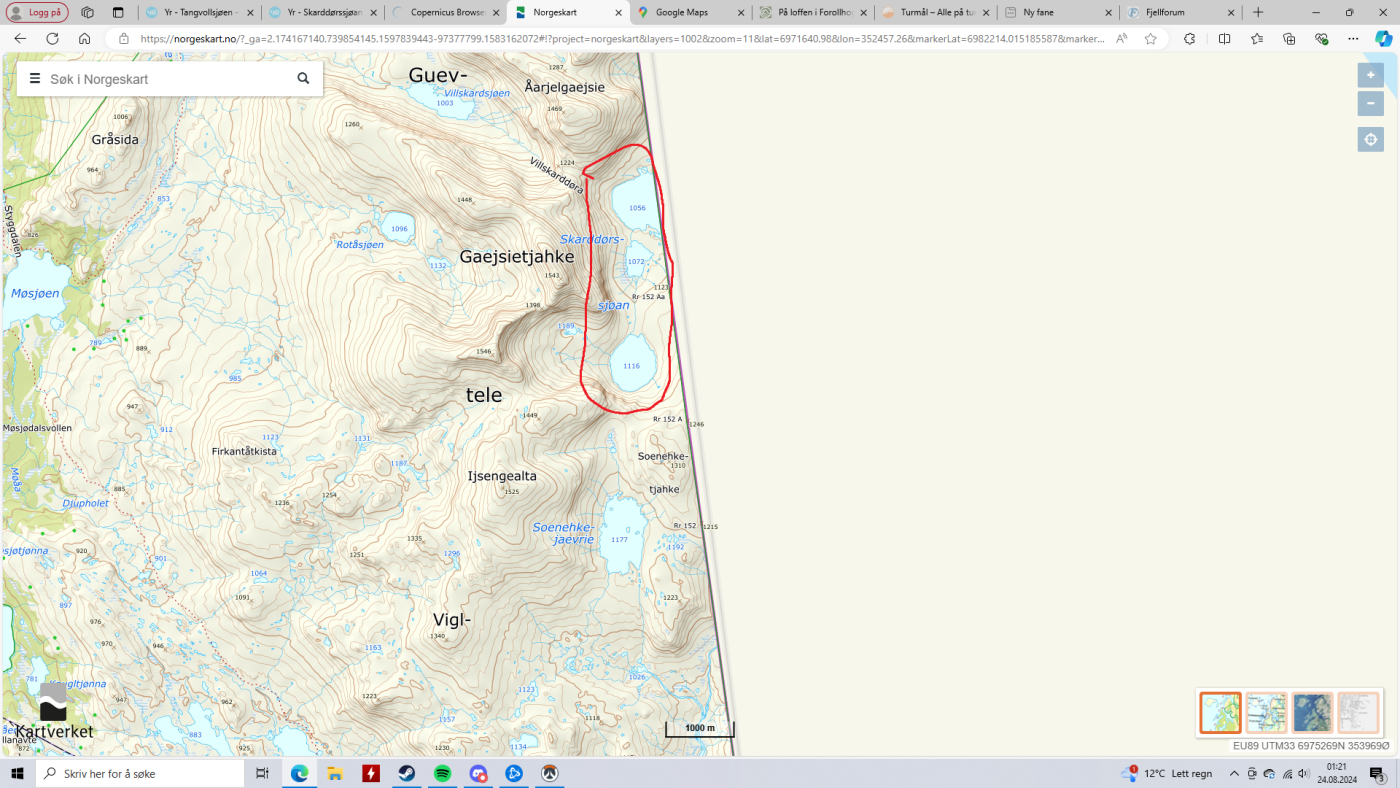1400x788 pixels.
Task: Choose the second nautical-style base map thumbnail
Action: (x=1266, y=713)
